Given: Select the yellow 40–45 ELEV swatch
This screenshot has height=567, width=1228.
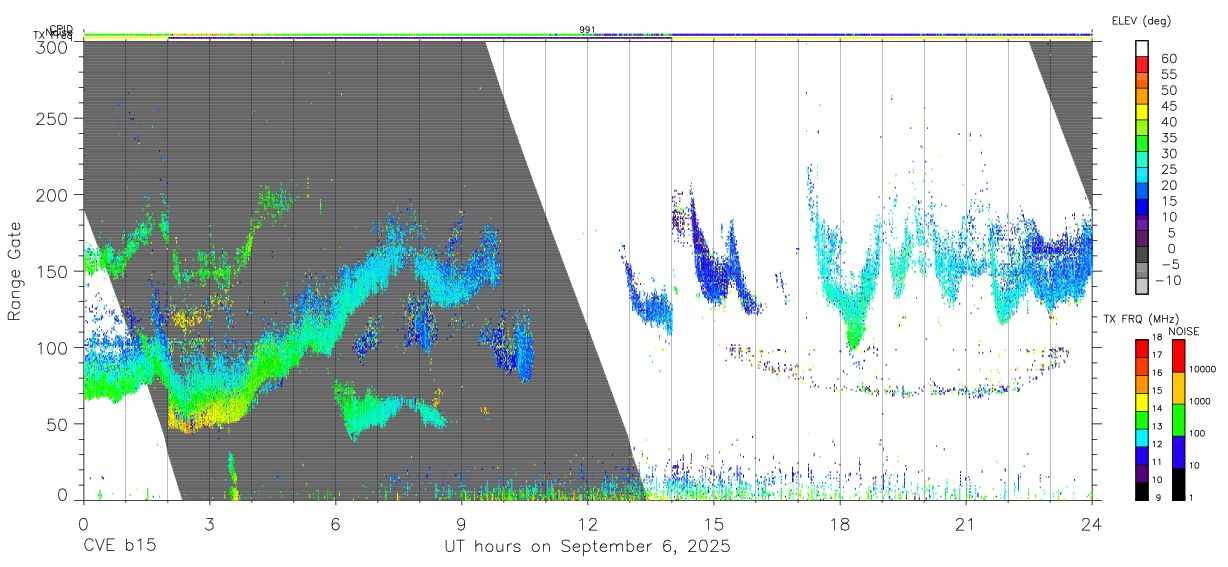Looking at the screenshot, I should pyautogui.click(x=1142, y=113).
